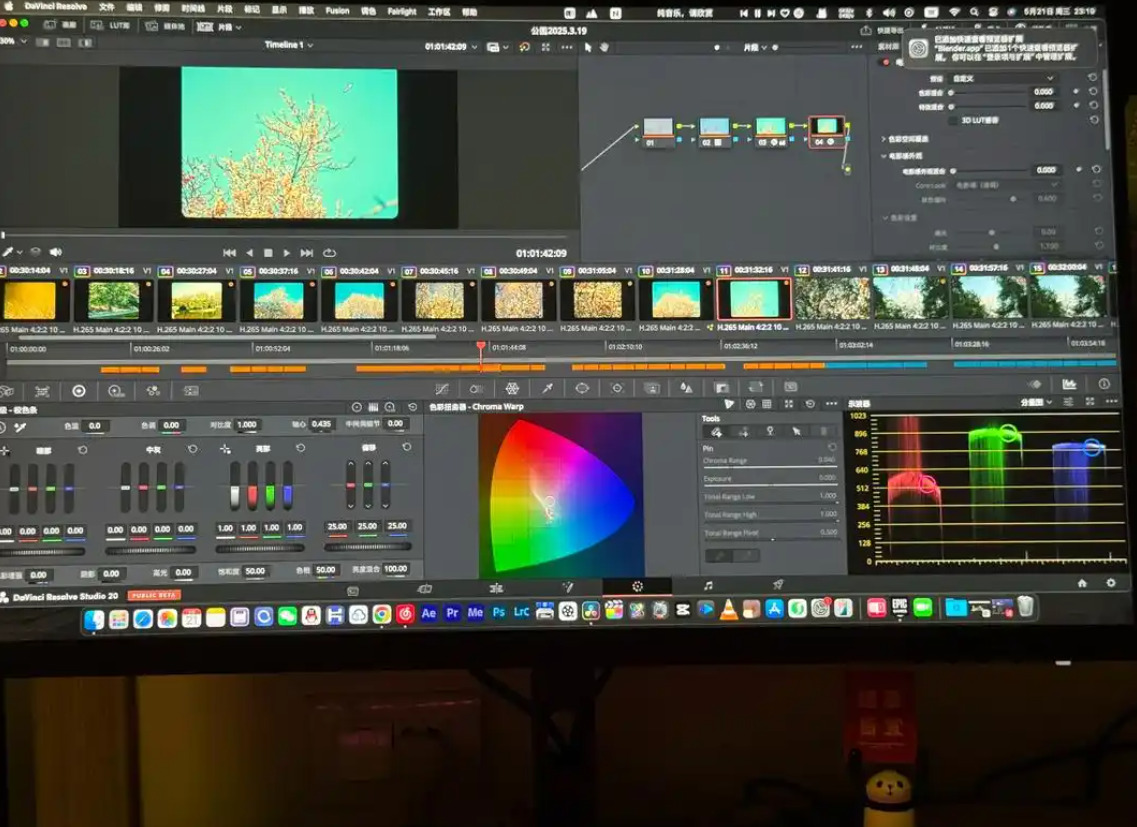
Task: Toggle the red effect enable switch
Action: tap(884, 62)
